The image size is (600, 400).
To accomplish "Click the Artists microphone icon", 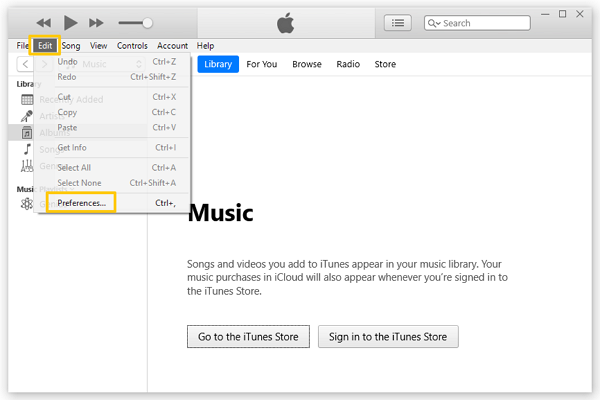I will tap(27, 116).
